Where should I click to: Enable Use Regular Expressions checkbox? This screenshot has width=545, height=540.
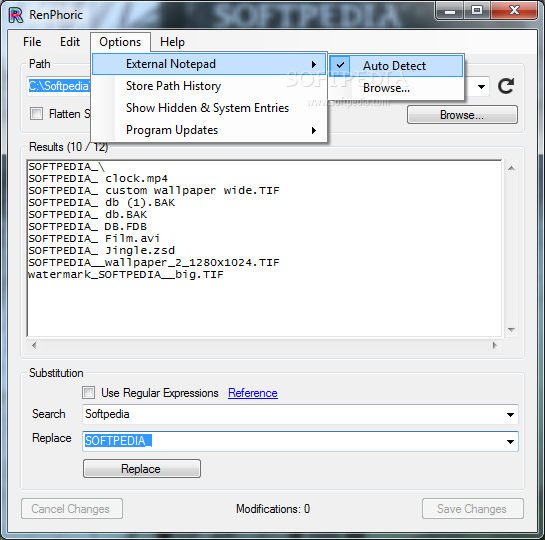[x=88, y=393]
